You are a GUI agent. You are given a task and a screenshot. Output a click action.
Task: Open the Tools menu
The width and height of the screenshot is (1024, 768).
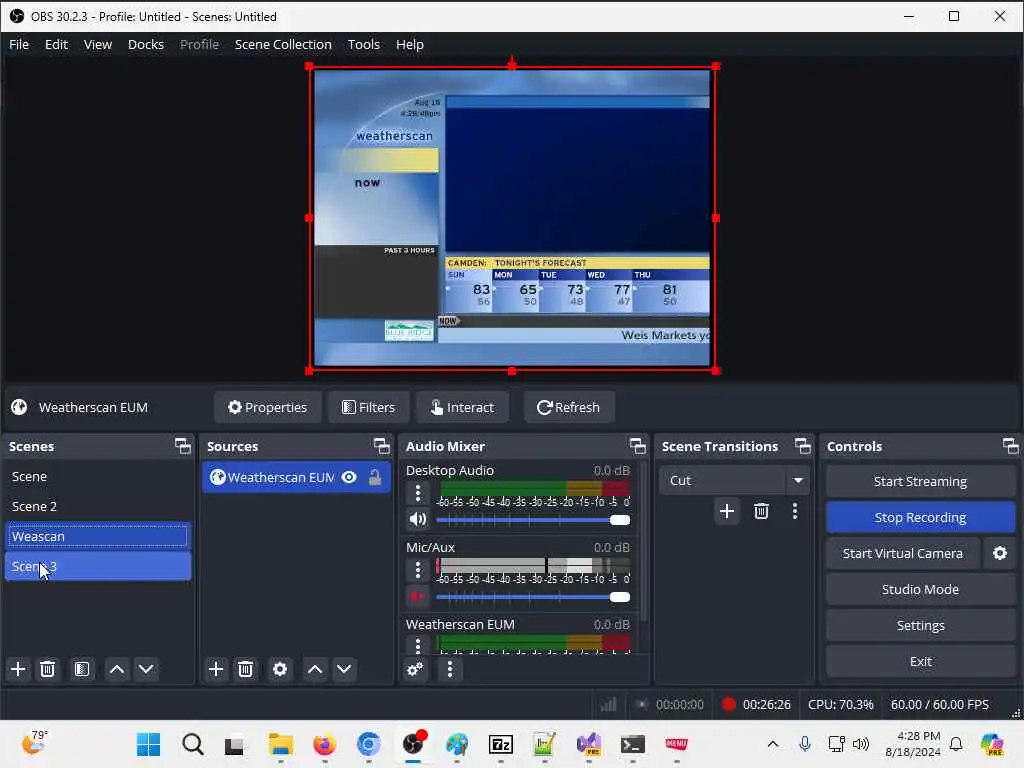click(x=364, y=44)
